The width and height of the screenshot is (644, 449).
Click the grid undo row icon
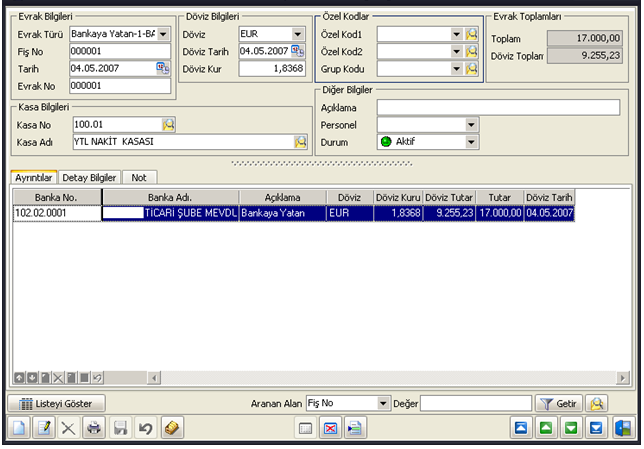(97, 378)
